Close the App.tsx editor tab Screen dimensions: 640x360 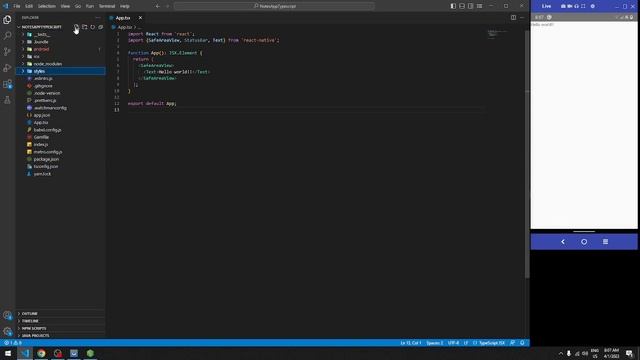click(x=140, y=18)
